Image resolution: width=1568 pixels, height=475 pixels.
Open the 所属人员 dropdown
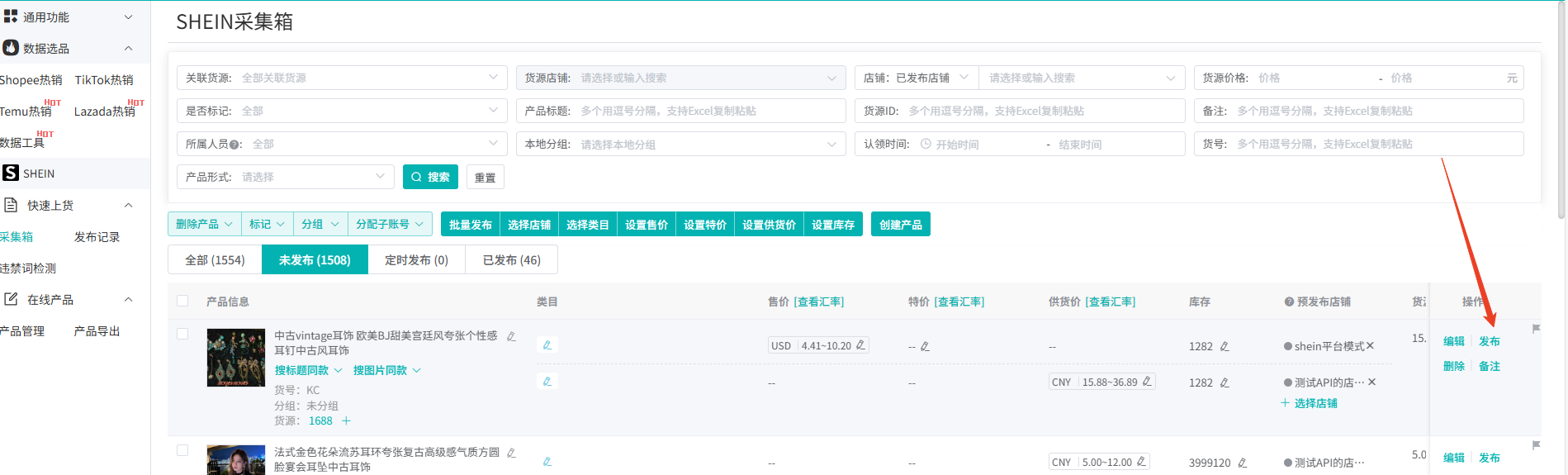[342, 144]
